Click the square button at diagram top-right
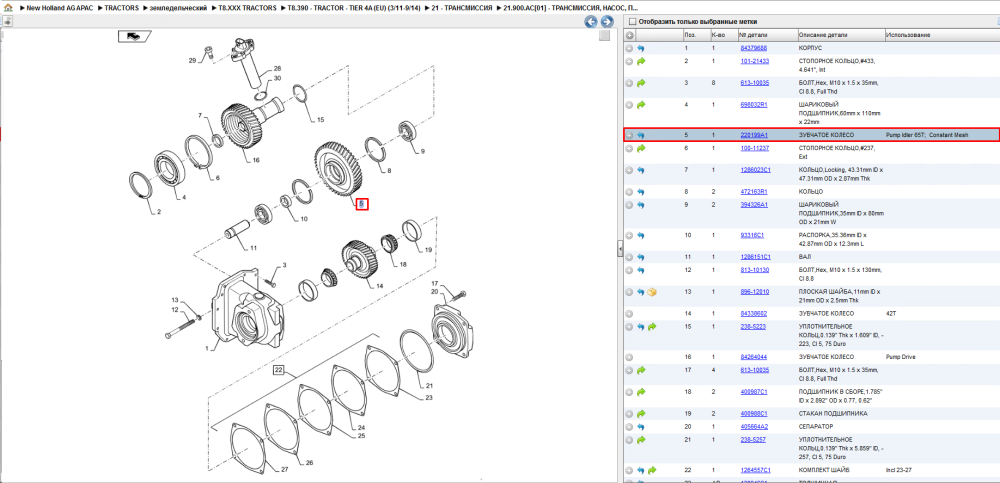This screenshot has height=483, width=1000. pos(605,36)
